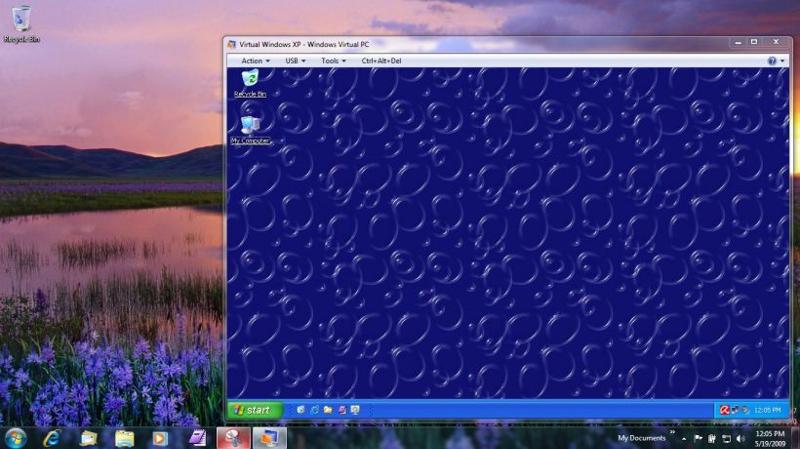Click the XP start button
800x449 pixels.
point(255,410)
